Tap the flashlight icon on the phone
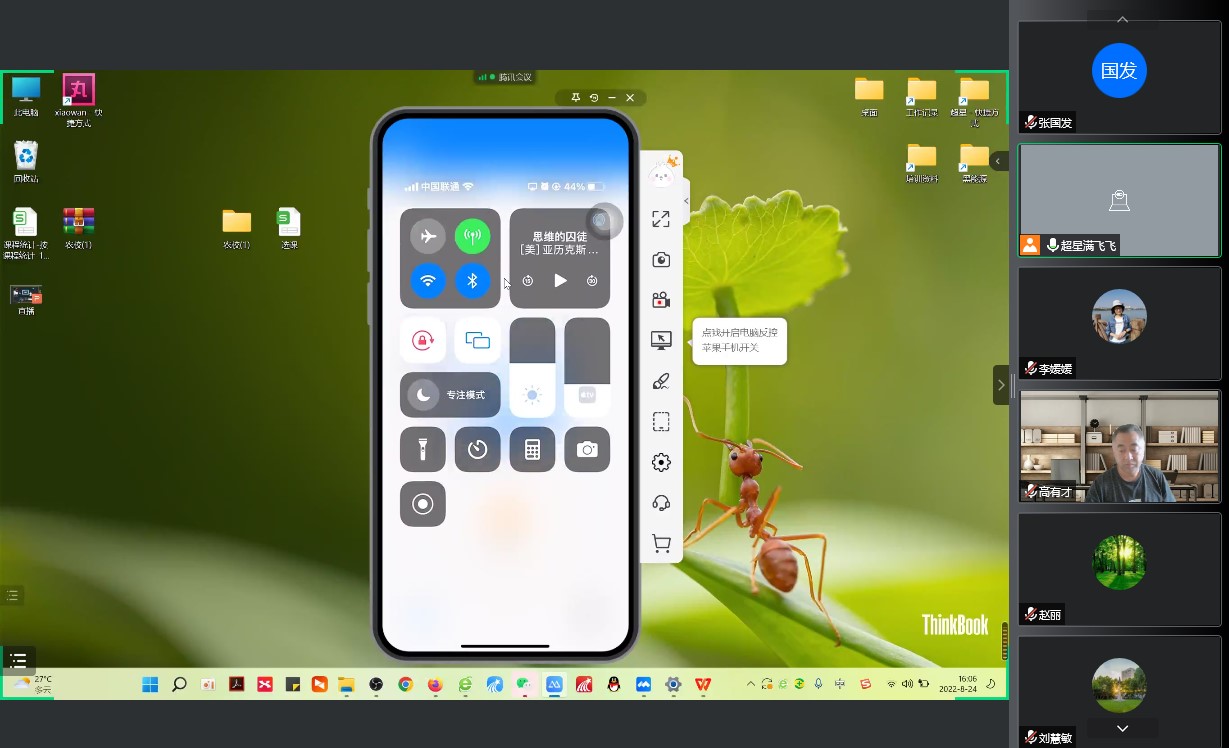The width and height of the screenshot is (1229, 748). tap(423, 450)
